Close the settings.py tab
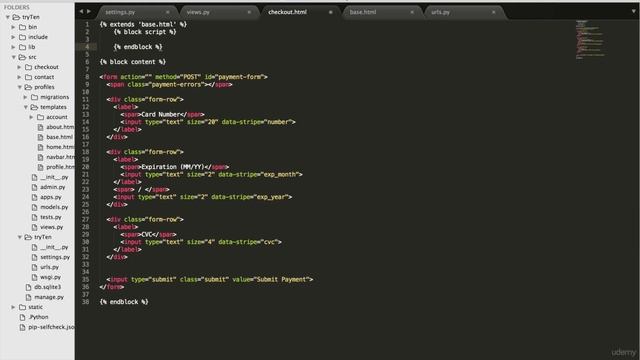This screenshot has width=640, height=360. [168, 12]
